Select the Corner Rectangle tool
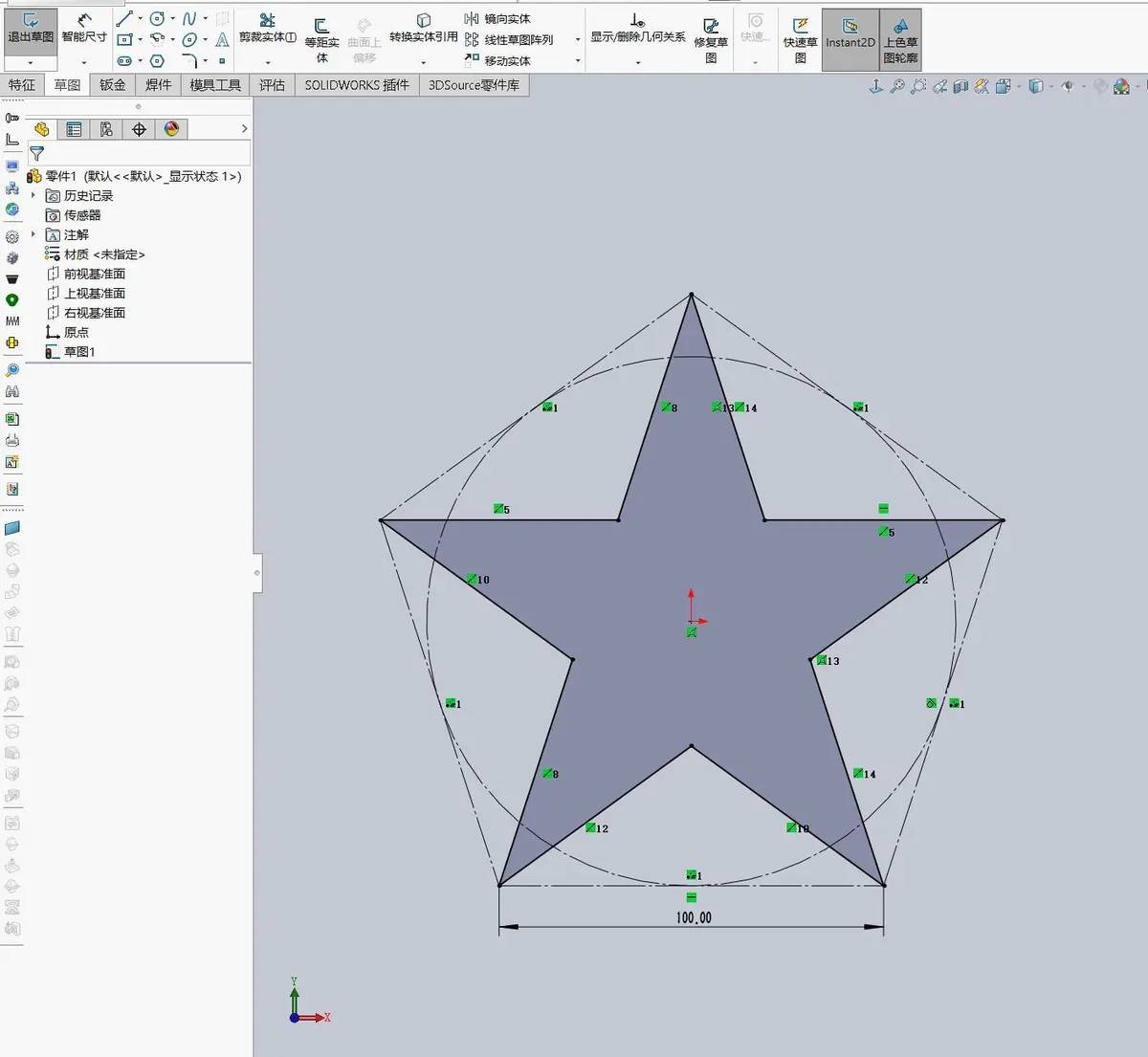This screenshot has height=1057, width=1148. (124, 39)
